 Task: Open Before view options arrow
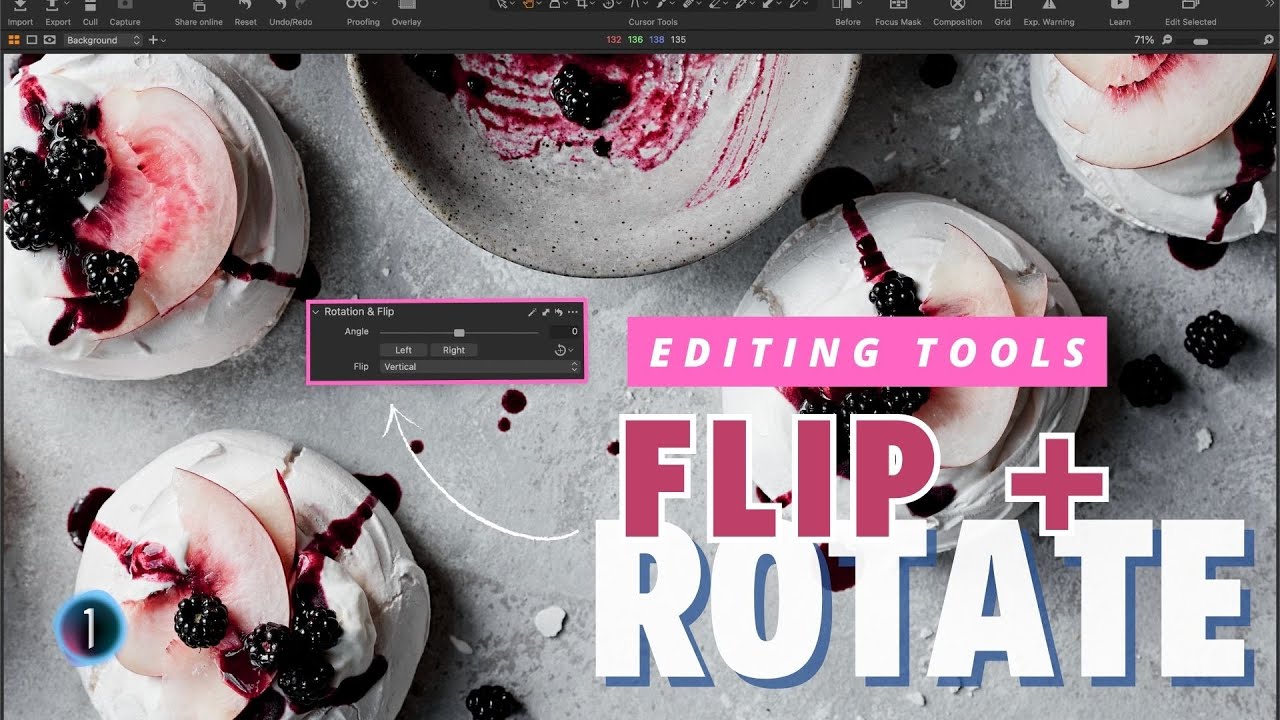(x=859, y=4)
